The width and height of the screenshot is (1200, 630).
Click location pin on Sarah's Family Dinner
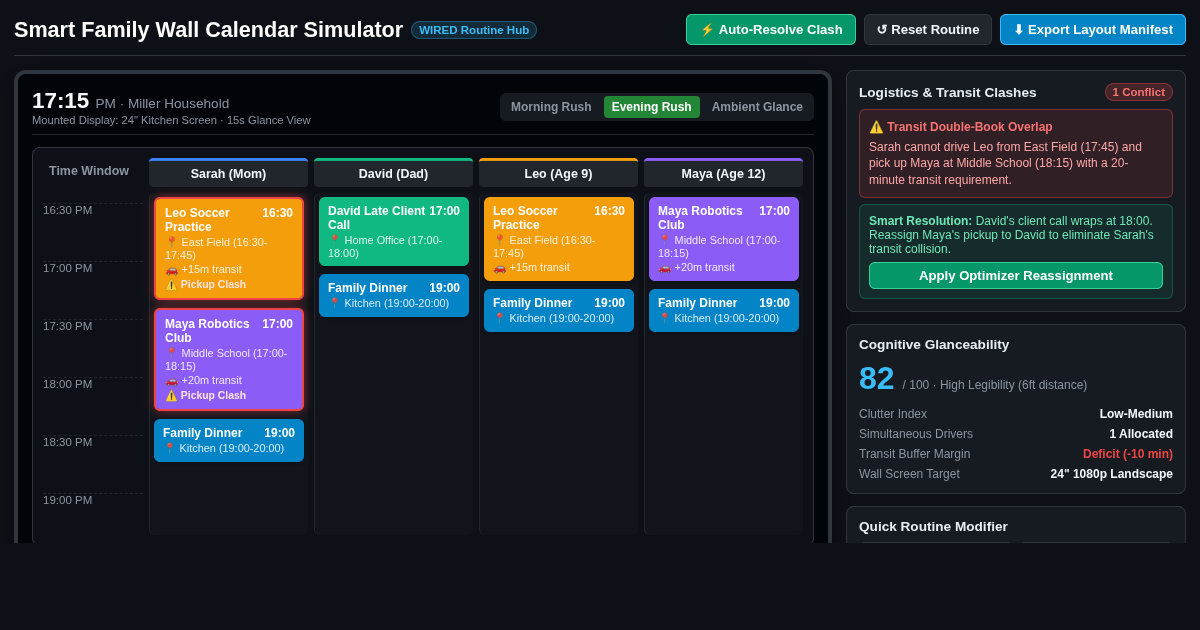(x=169, y=448)
